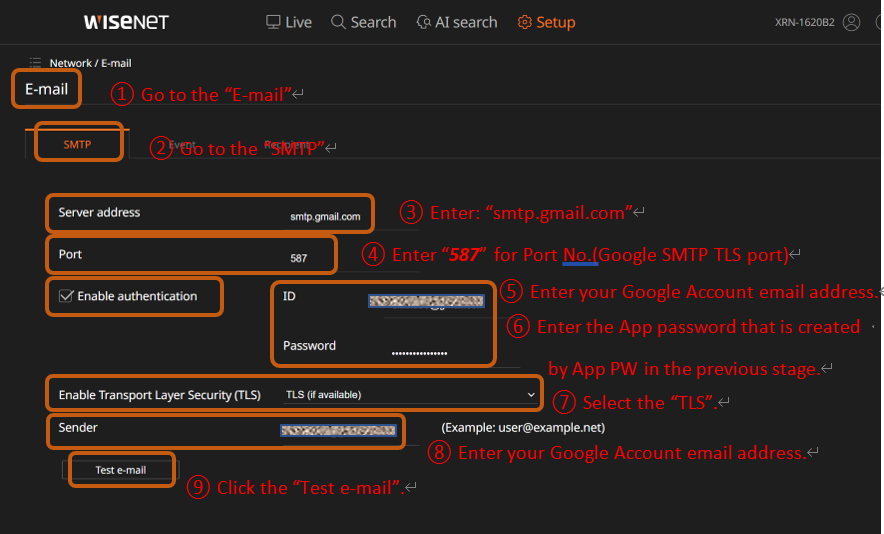Click the Test e-mail button
Screen dimensions: 884x534
tap(120, 470)
